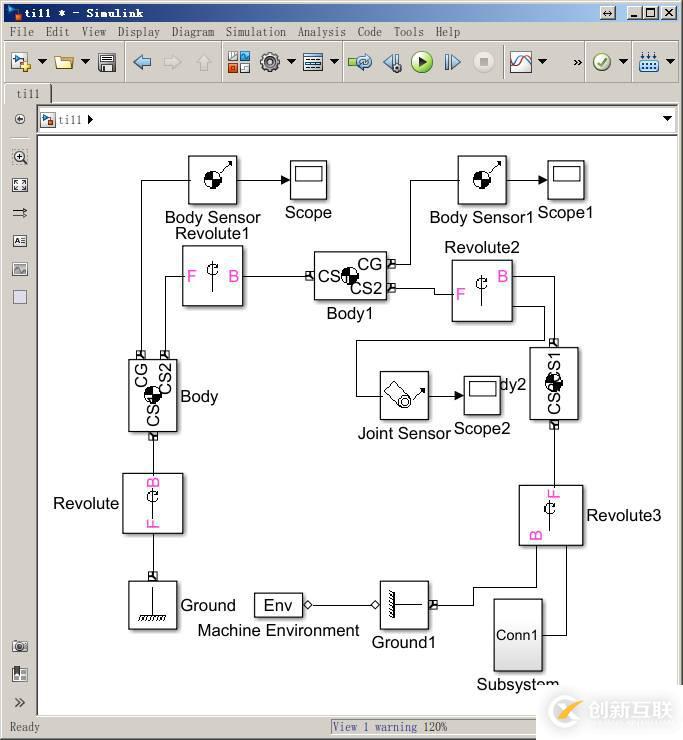Open the Analysis menu
Viewport: 683px width, 740px height.
[x=322, y=32]
